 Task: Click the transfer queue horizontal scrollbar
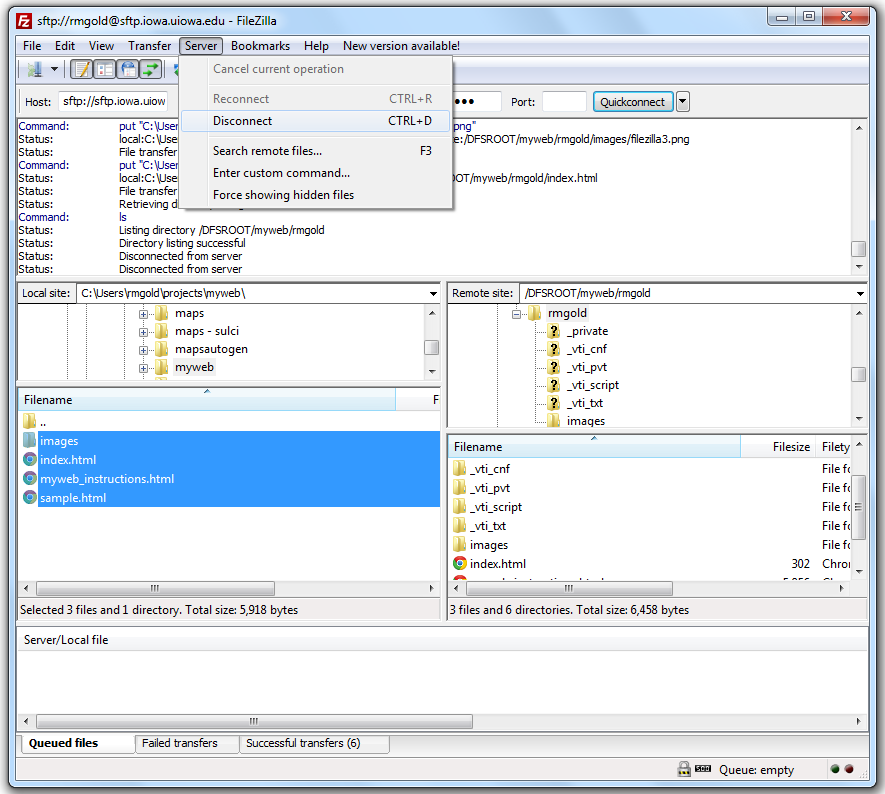pyautogui.click(x=255, y=721)
